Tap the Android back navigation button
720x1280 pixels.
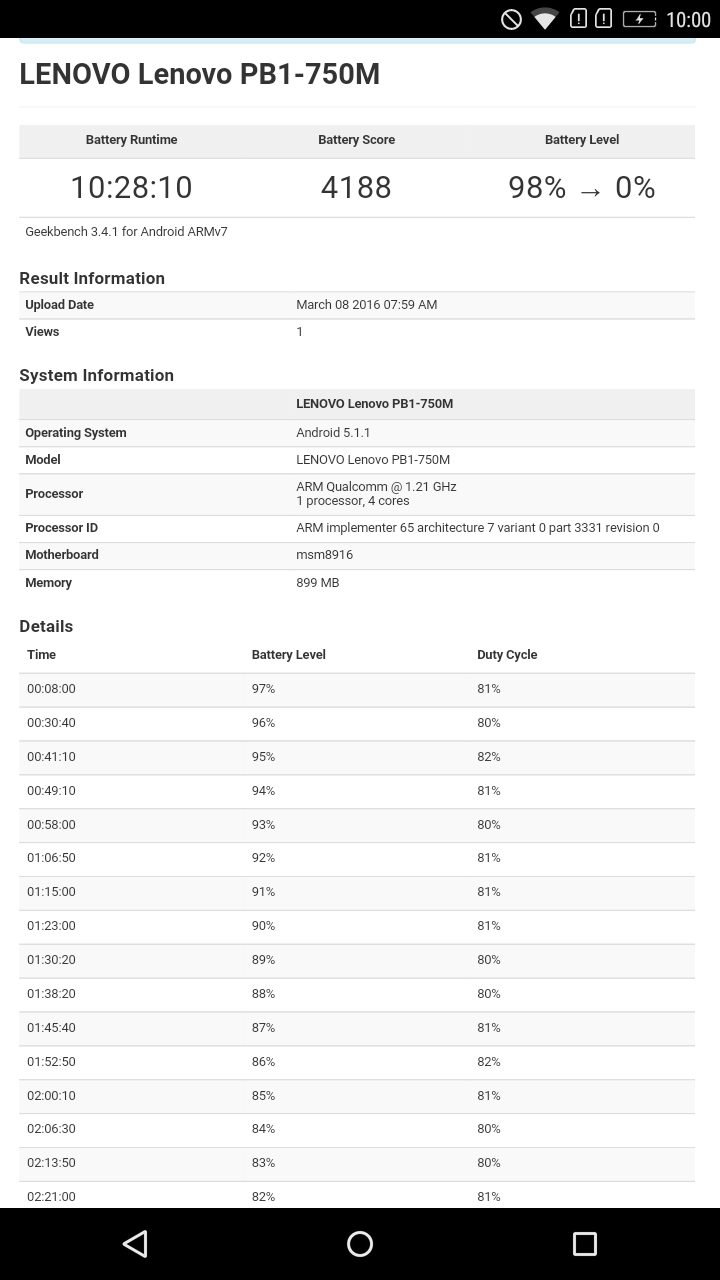point(135,1243)
